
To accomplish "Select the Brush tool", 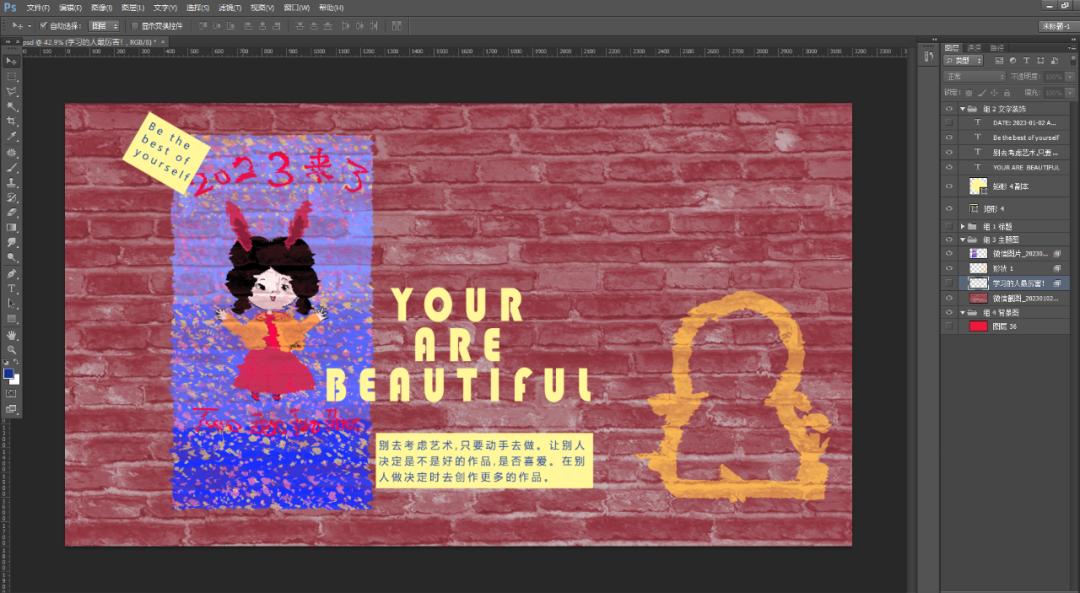I will point(11,167).
